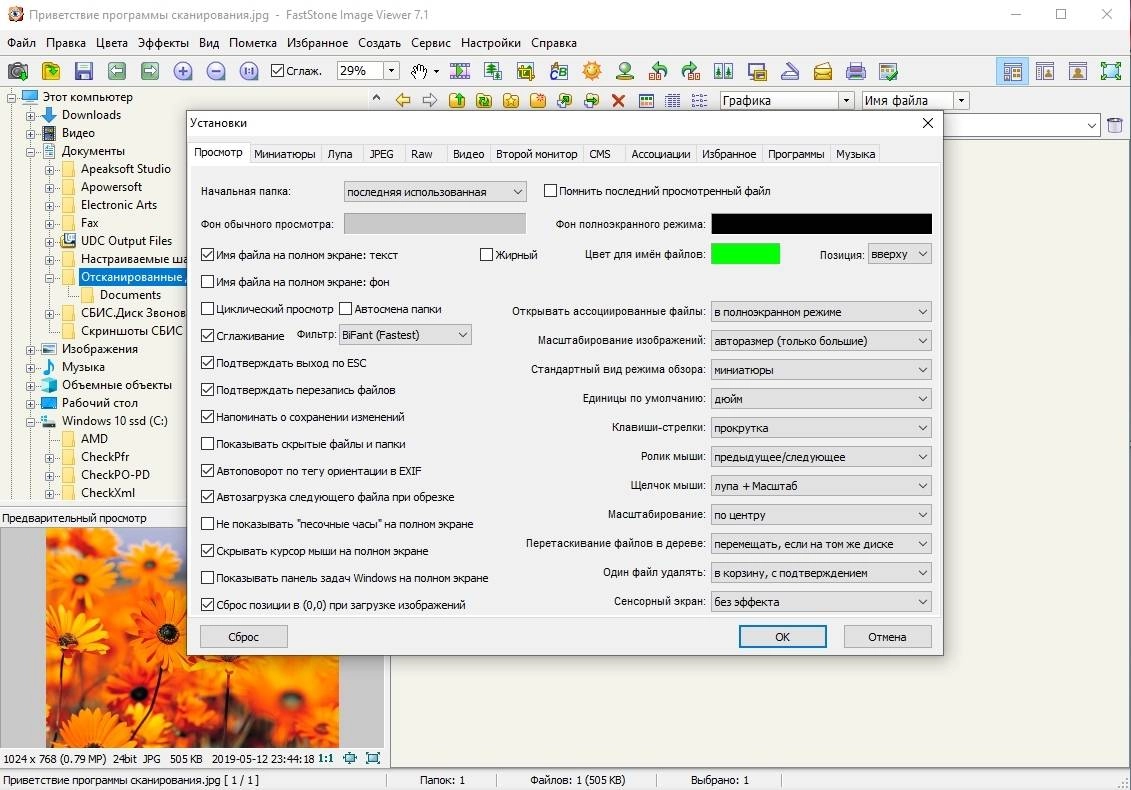Go to previous image with green left arrow
Image resolution: width=1131 pixels, height=790 pixels.
point(117,71)
